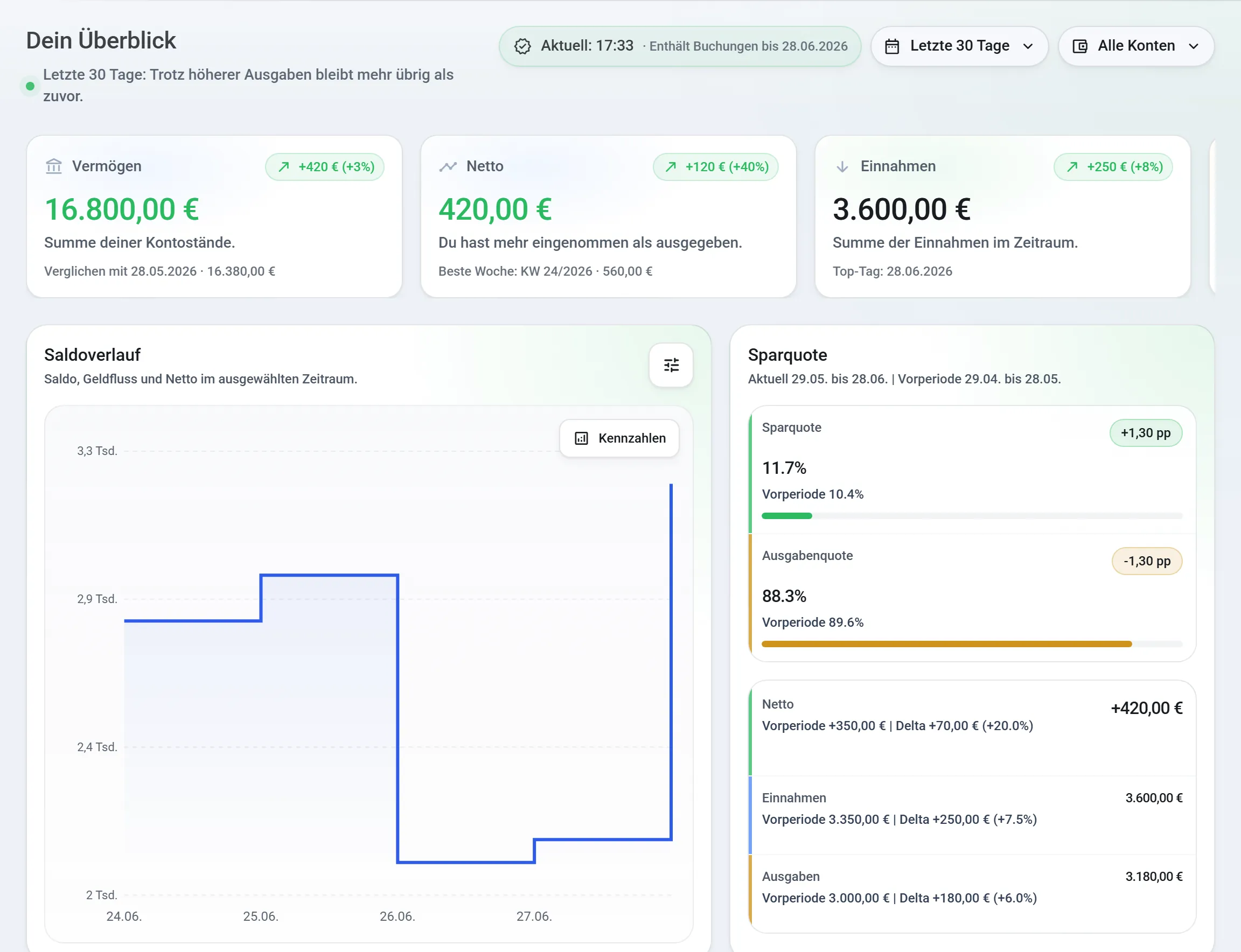This screenshot has height=952, width=1241.
Task: Click the Vorperiode 89.6% text
Action: point(812,622)
